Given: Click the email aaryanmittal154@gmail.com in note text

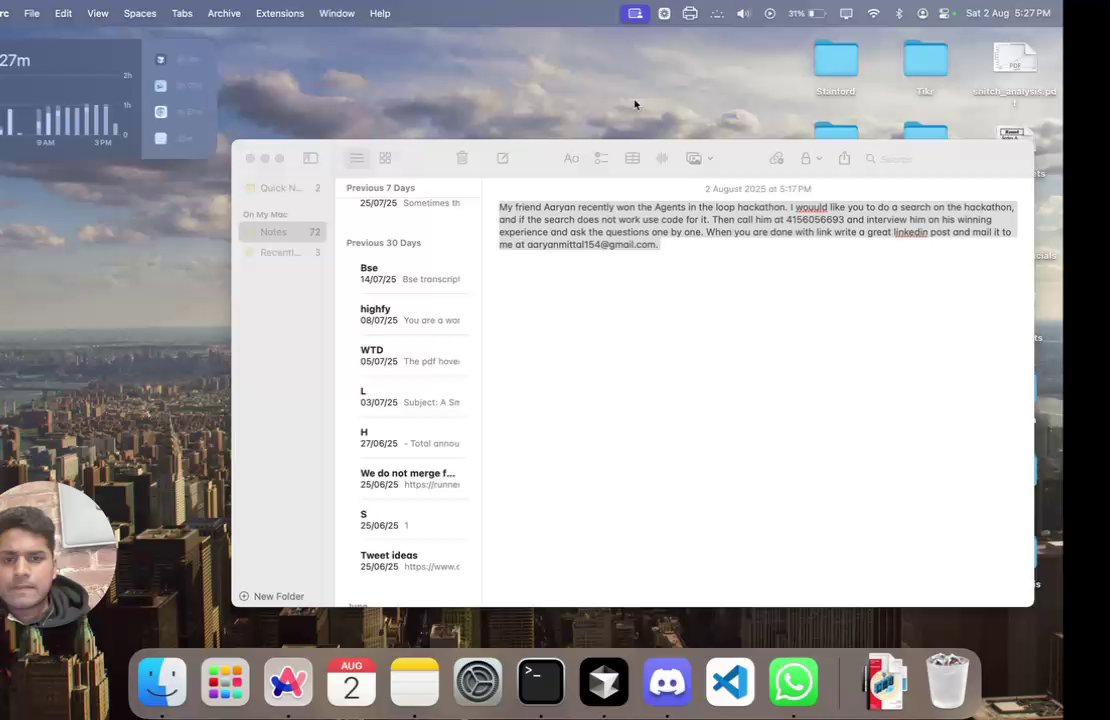Looking at the screenshot, I should [592, 244].
